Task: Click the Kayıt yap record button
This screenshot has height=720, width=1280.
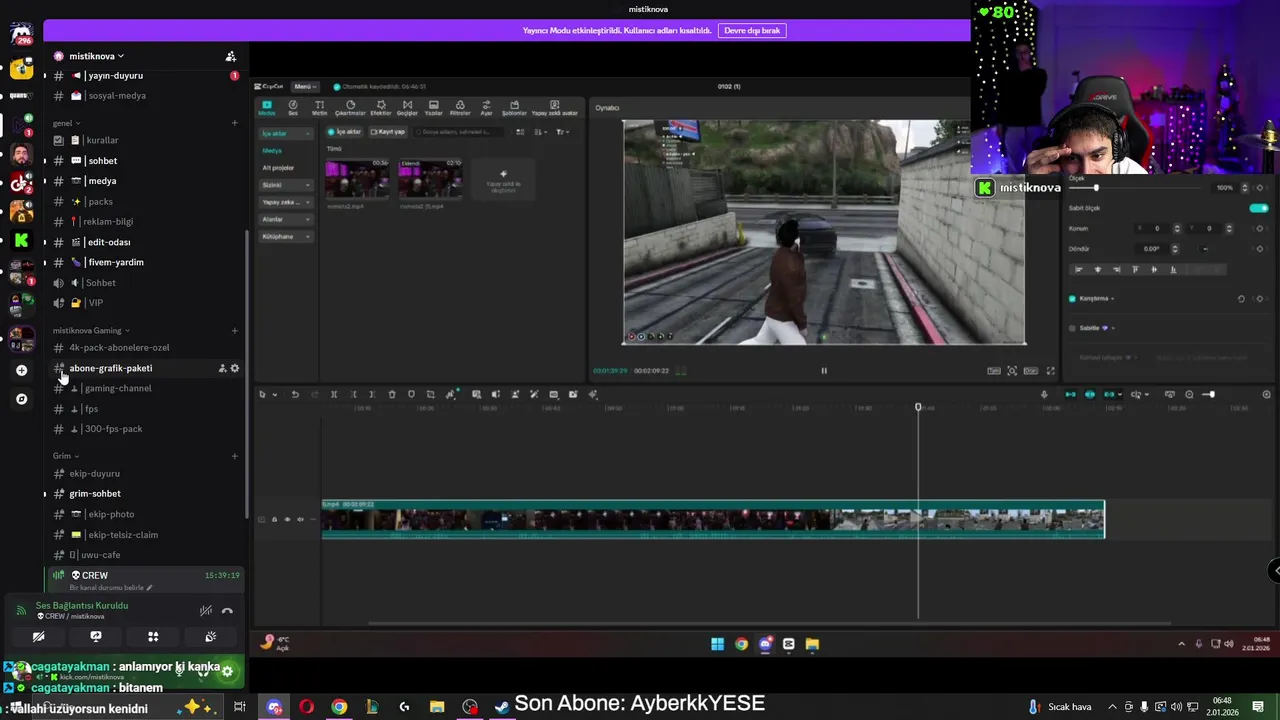Action: point(388,132)
